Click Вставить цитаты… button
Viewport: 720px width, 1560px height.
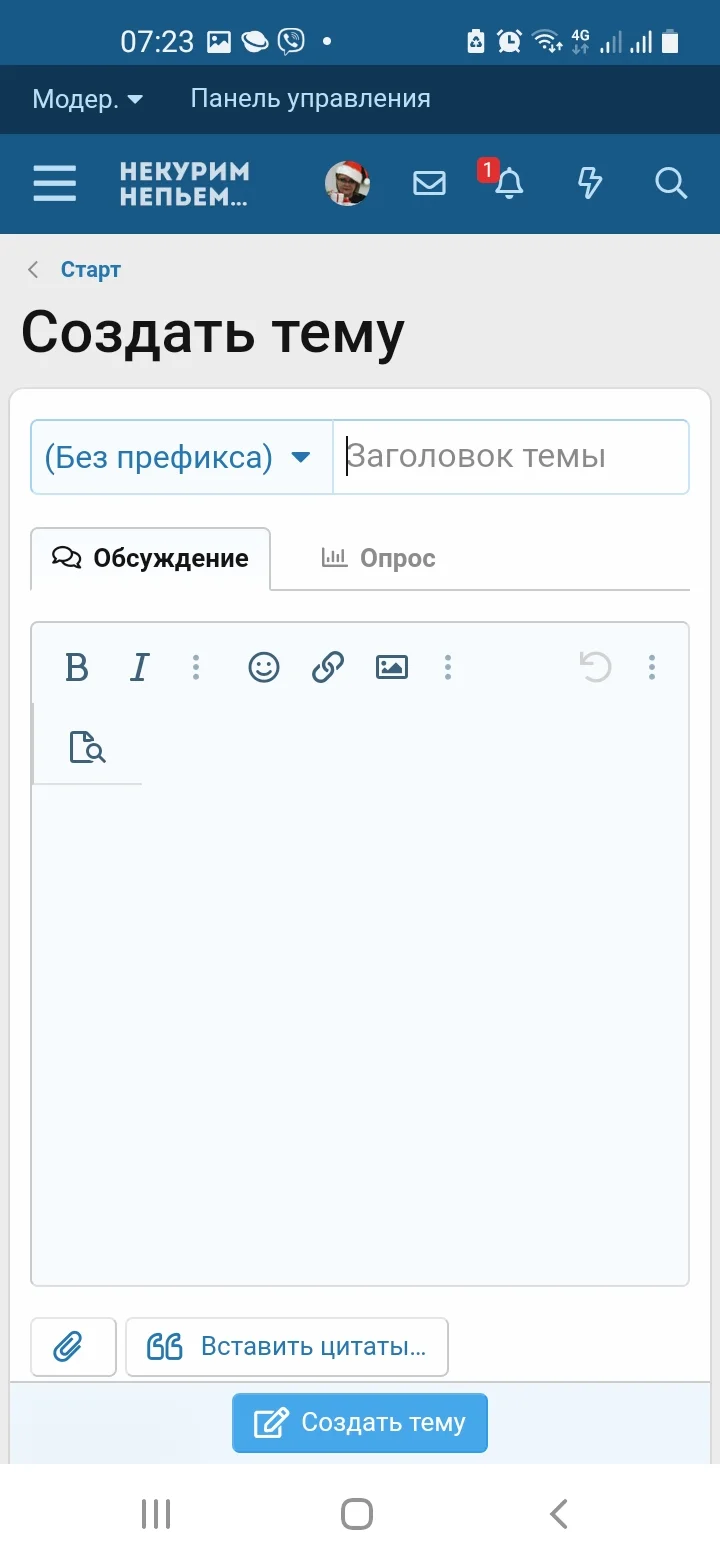tap(287, 1347)
